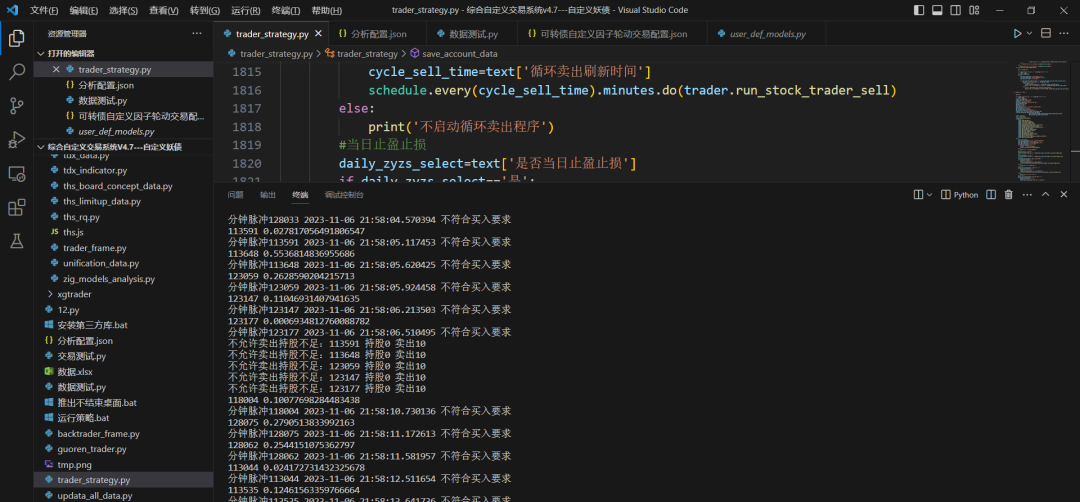This screenshot has height=502, width=1080.
Task: Open Explorer header more actions ellipsis
Action: click(x=197, y=33)
